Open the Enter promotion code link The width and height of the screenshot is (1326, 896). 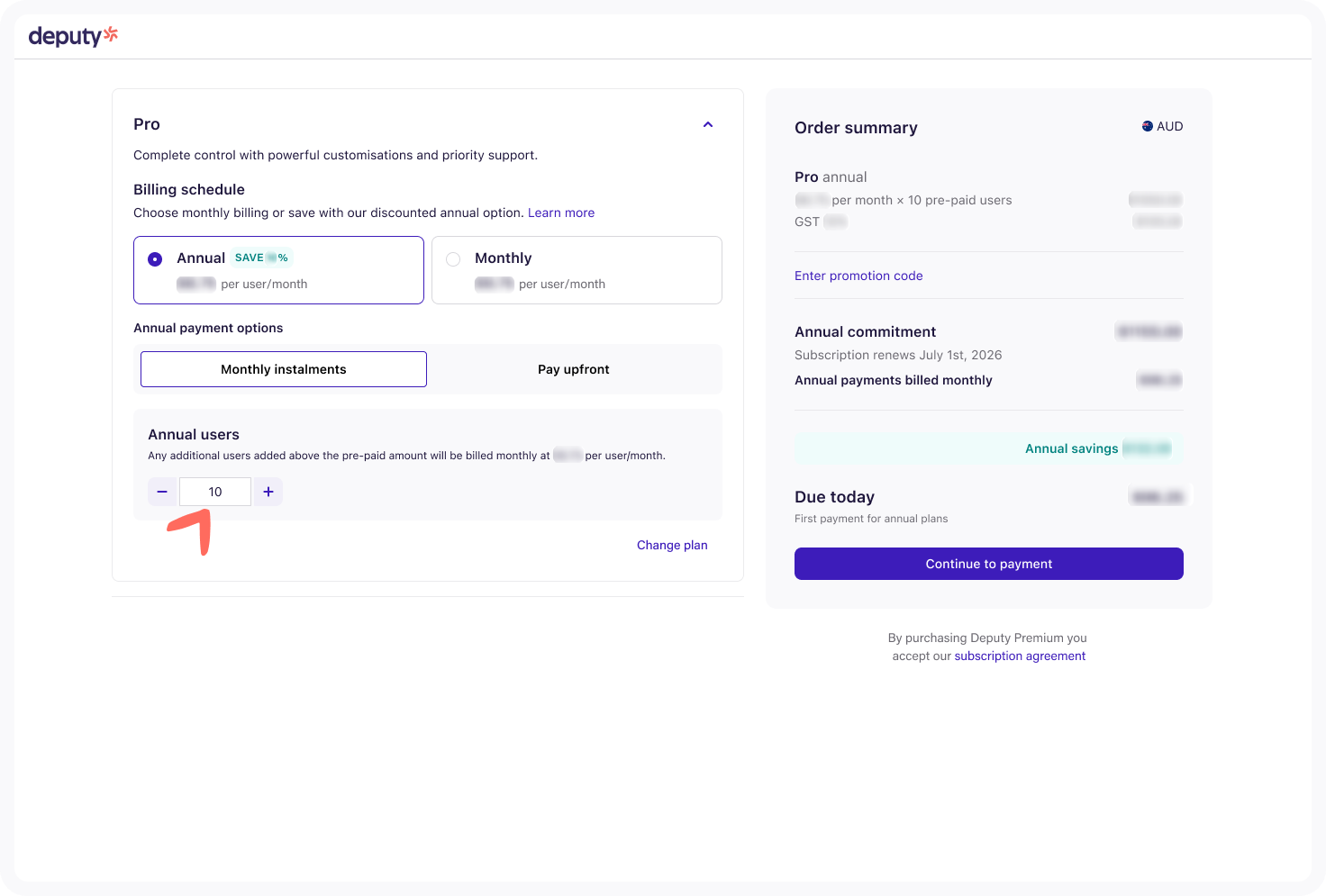coord(858,276)
